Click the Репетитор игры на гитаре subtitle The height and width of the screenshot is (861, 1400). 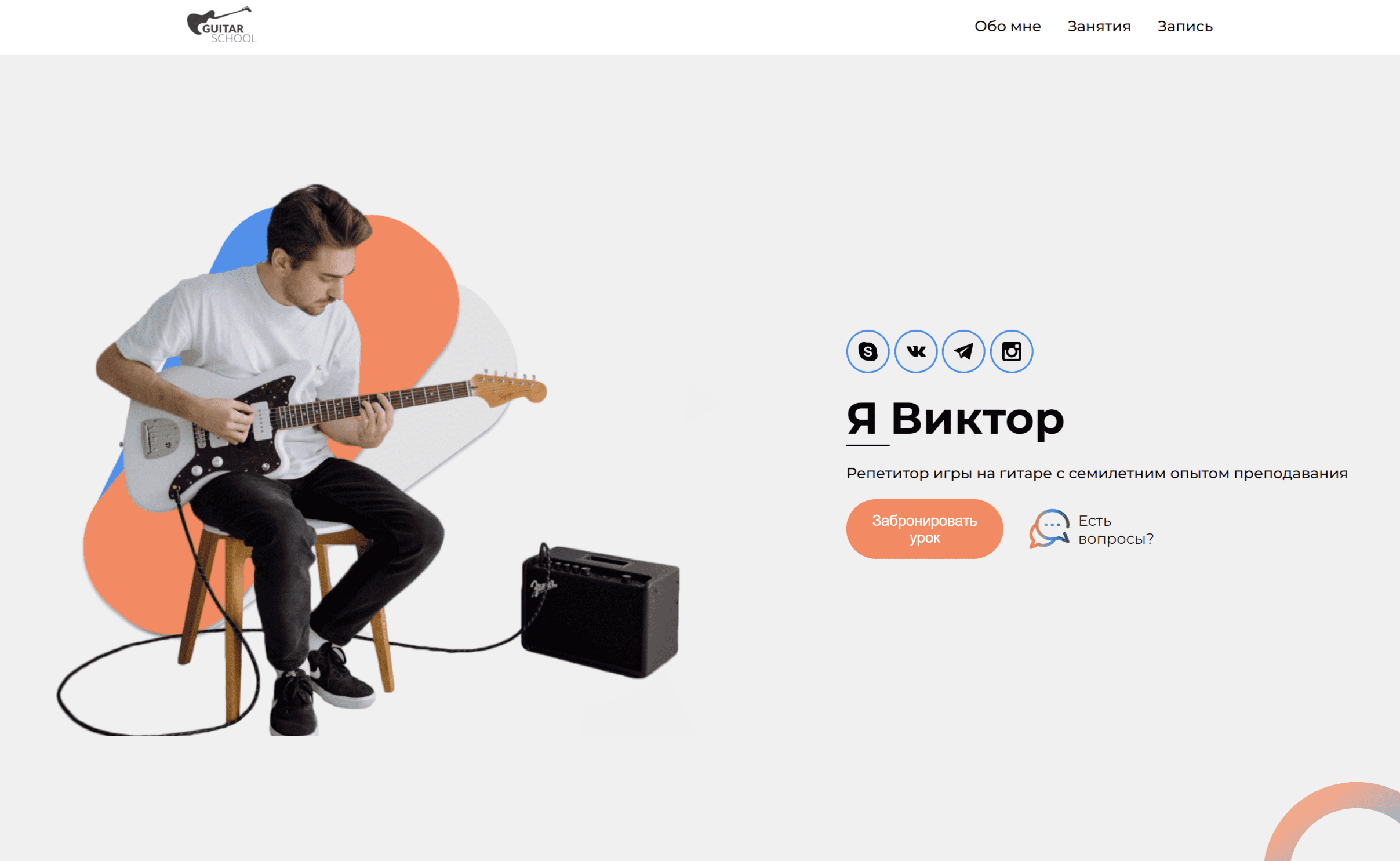[1096, 473]
